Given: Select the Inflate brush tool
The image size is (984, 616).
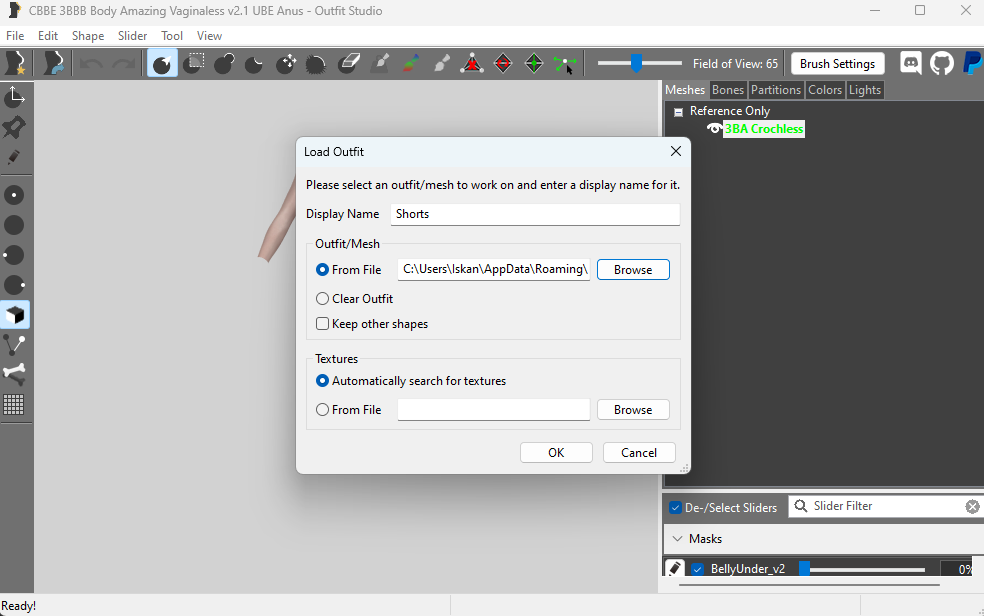Looking at the screenshot, I should point(224,63).
